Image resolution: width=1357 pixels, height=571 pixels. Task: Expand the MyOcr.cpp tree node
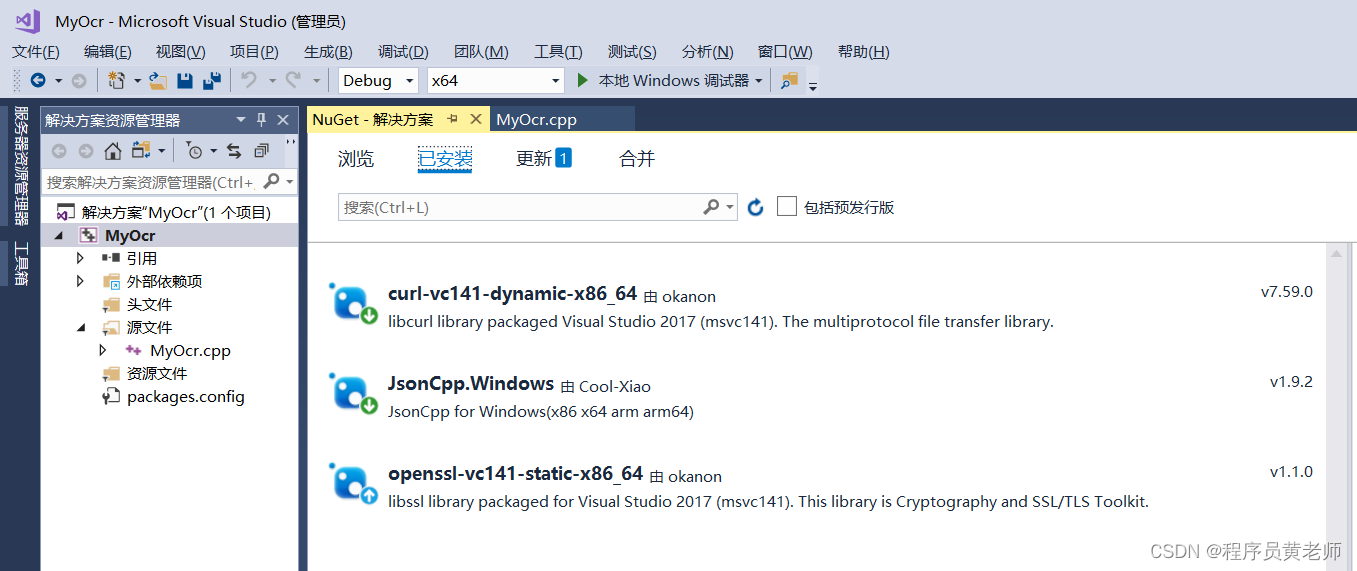103,350
